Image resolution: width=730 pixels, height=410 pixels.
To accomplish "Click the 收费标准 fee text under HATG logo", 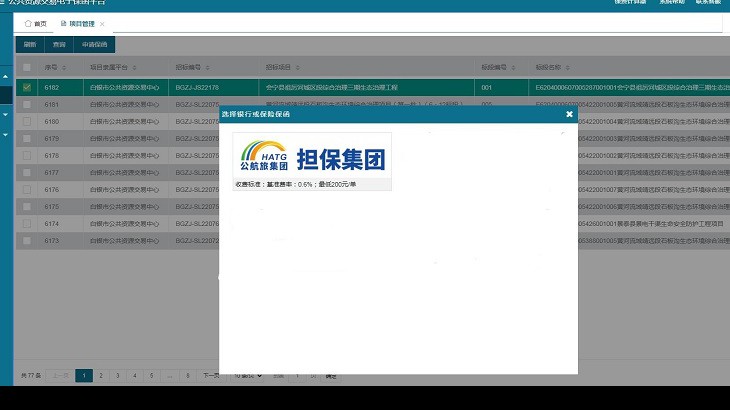I will pyautogui.click(x=296, y=184).
